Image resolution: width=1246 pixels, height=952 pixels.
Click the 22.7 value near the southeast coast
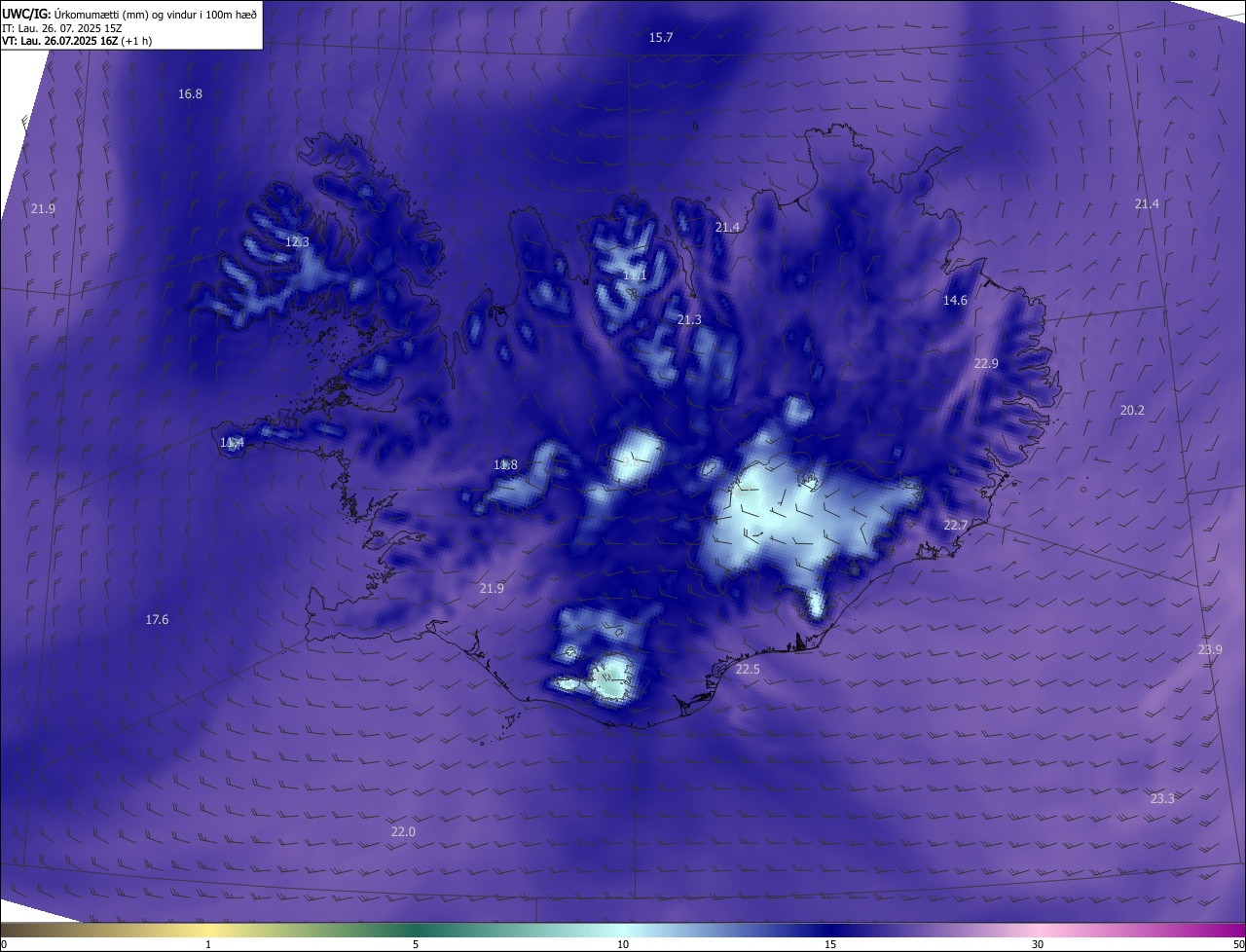[x=956, y=526]
